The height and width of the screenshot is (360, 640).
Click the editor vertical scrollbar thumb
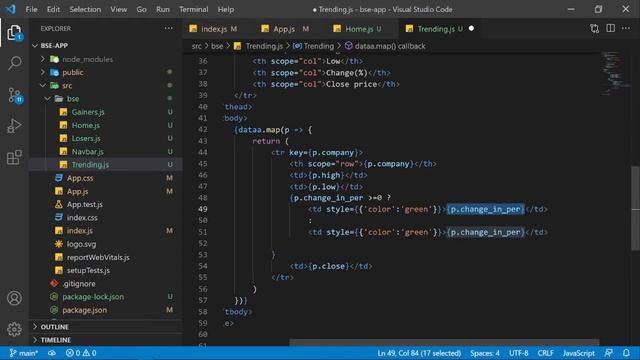pos(636,208)
